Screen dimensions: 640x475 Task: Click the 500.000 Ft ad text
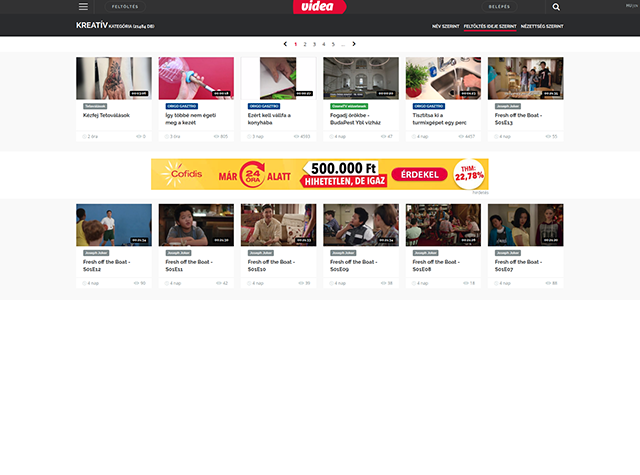pyautogui.click(x=343, y=168)
